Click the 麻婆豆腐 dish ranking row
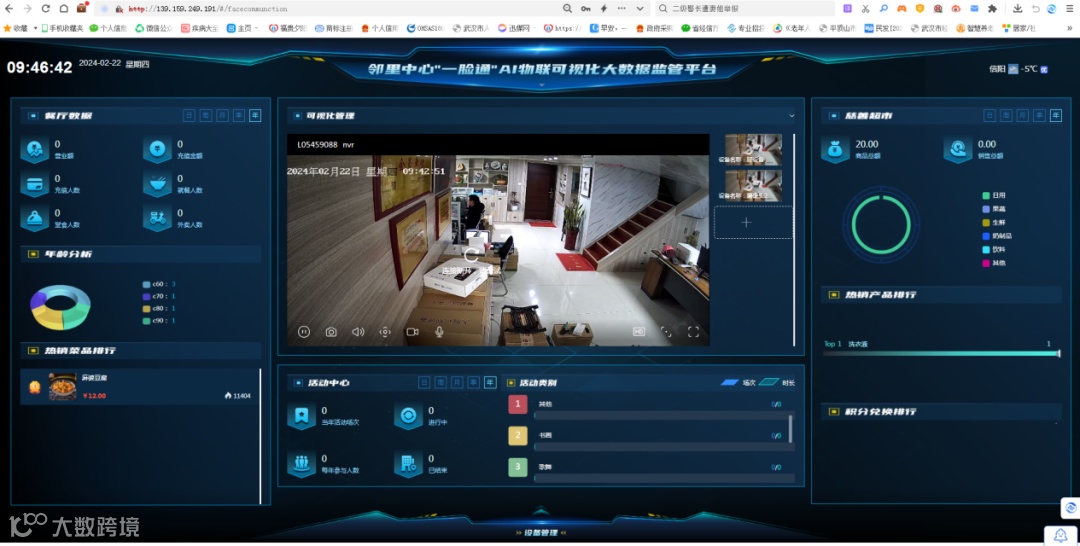 point(139,387)
